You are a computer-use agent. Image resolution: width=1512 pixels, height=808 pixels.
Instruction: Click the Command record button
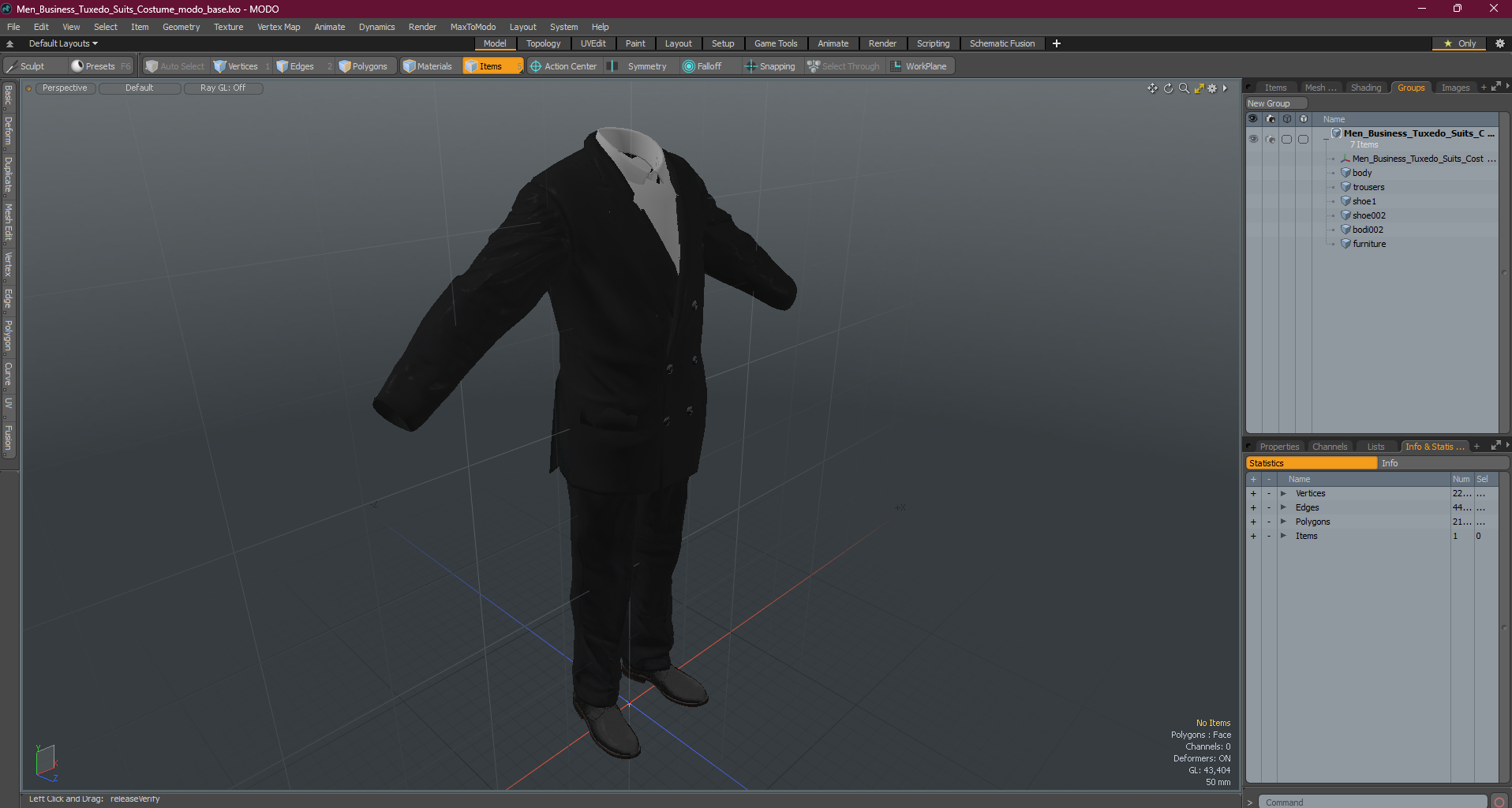click(x=1499, y=802)
